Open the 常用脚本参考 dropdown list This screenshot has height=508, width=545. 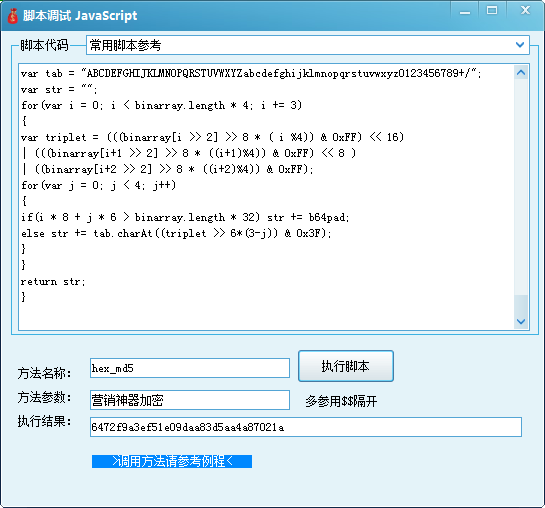[x=308, y=45]
